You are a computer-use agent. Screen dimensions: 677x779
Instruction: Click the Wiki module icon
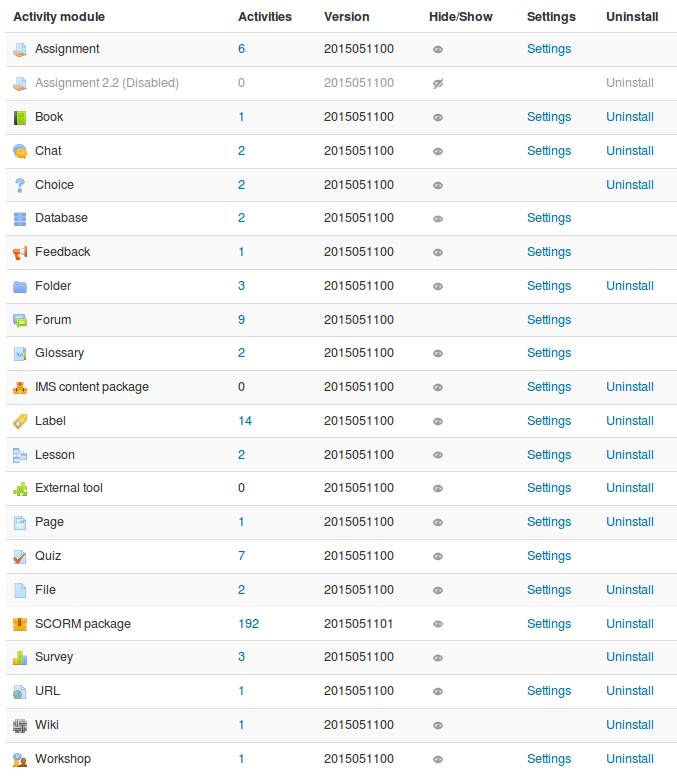tap(20, 725)
